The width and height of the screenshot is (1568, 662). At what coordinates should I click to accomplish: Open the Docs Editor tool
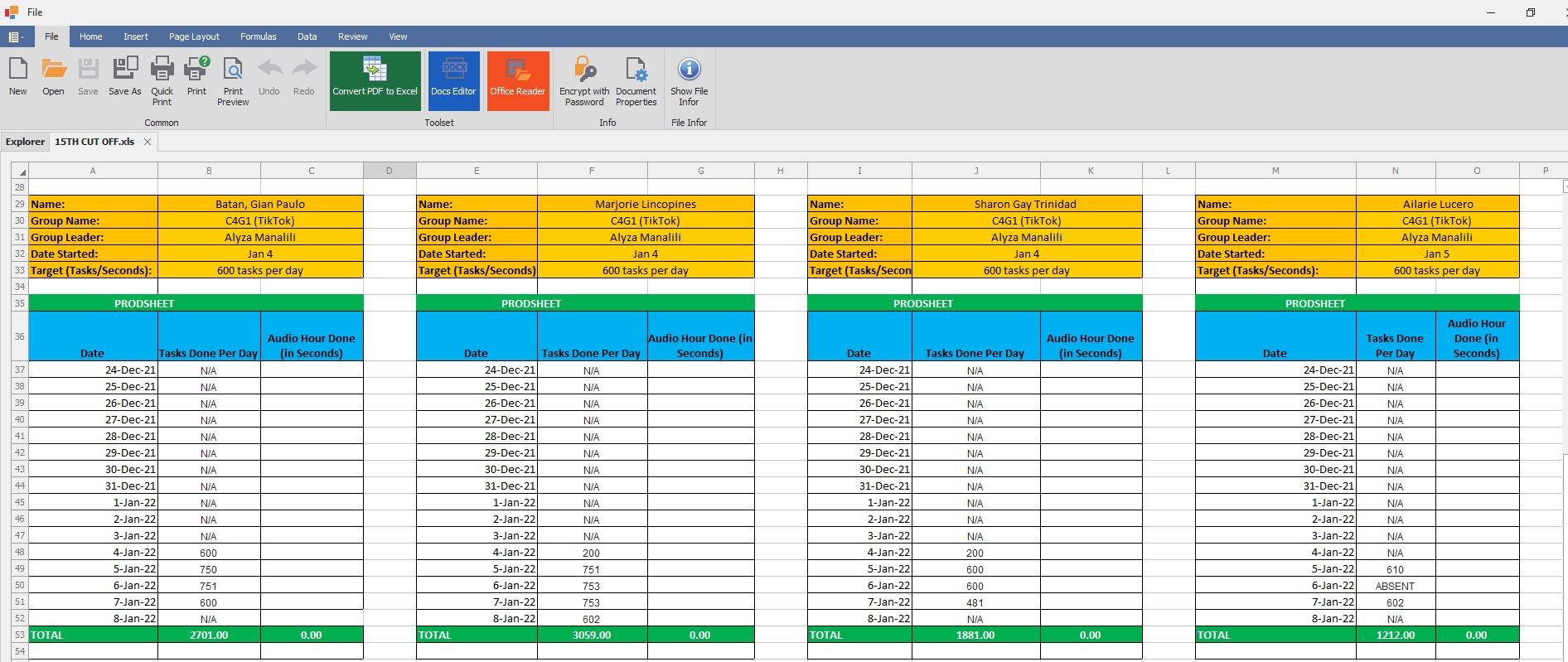[x=453, y=80]
